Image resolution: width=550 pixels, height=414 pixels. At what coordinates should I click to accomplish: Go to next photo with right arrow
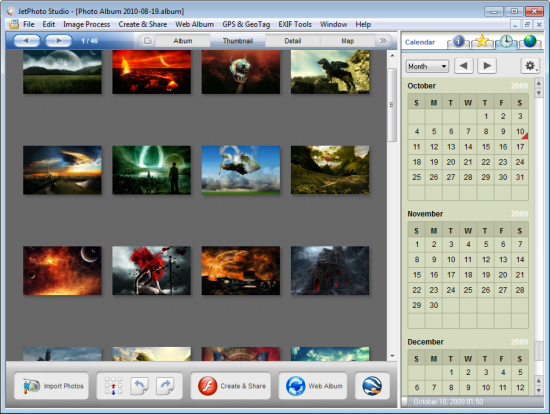click(x=59, y=41)
